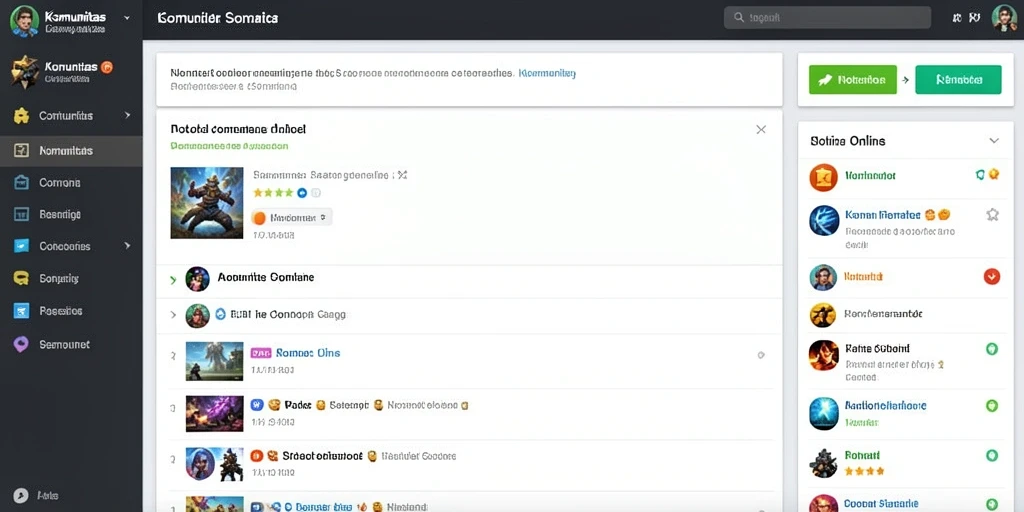Expand the Komunitas account chevron at top left
This screenshot has height=512, width=1024.
pos(126,18)
